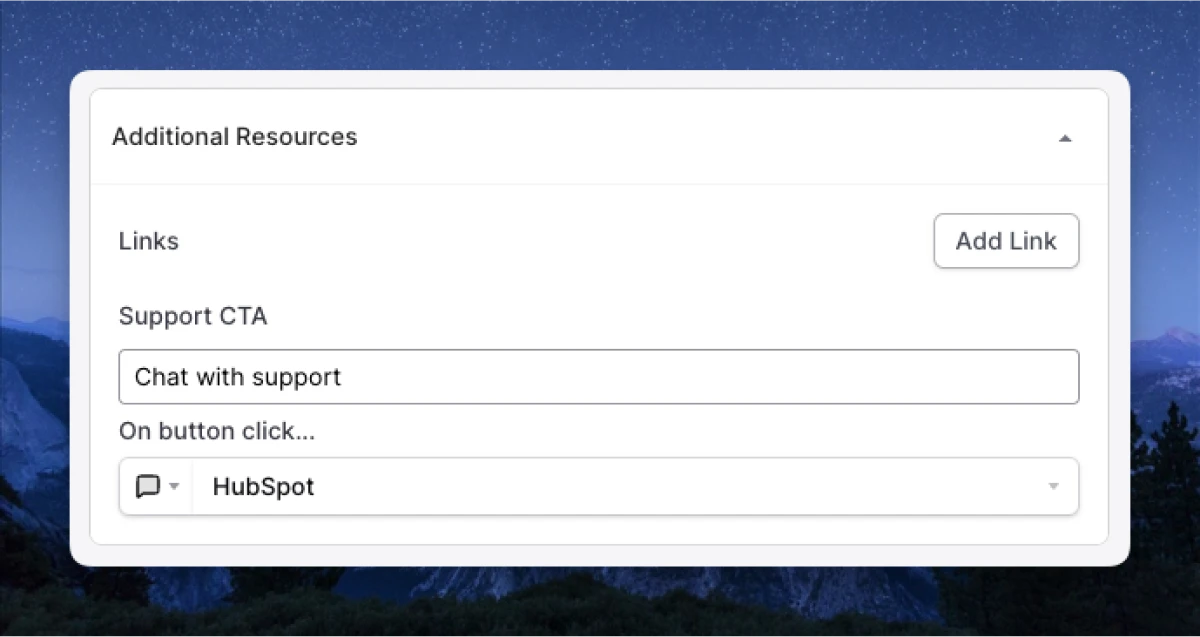Click the Support CTA label
The height and width of the screenshot is (637, 1200).
coord(193,317)
